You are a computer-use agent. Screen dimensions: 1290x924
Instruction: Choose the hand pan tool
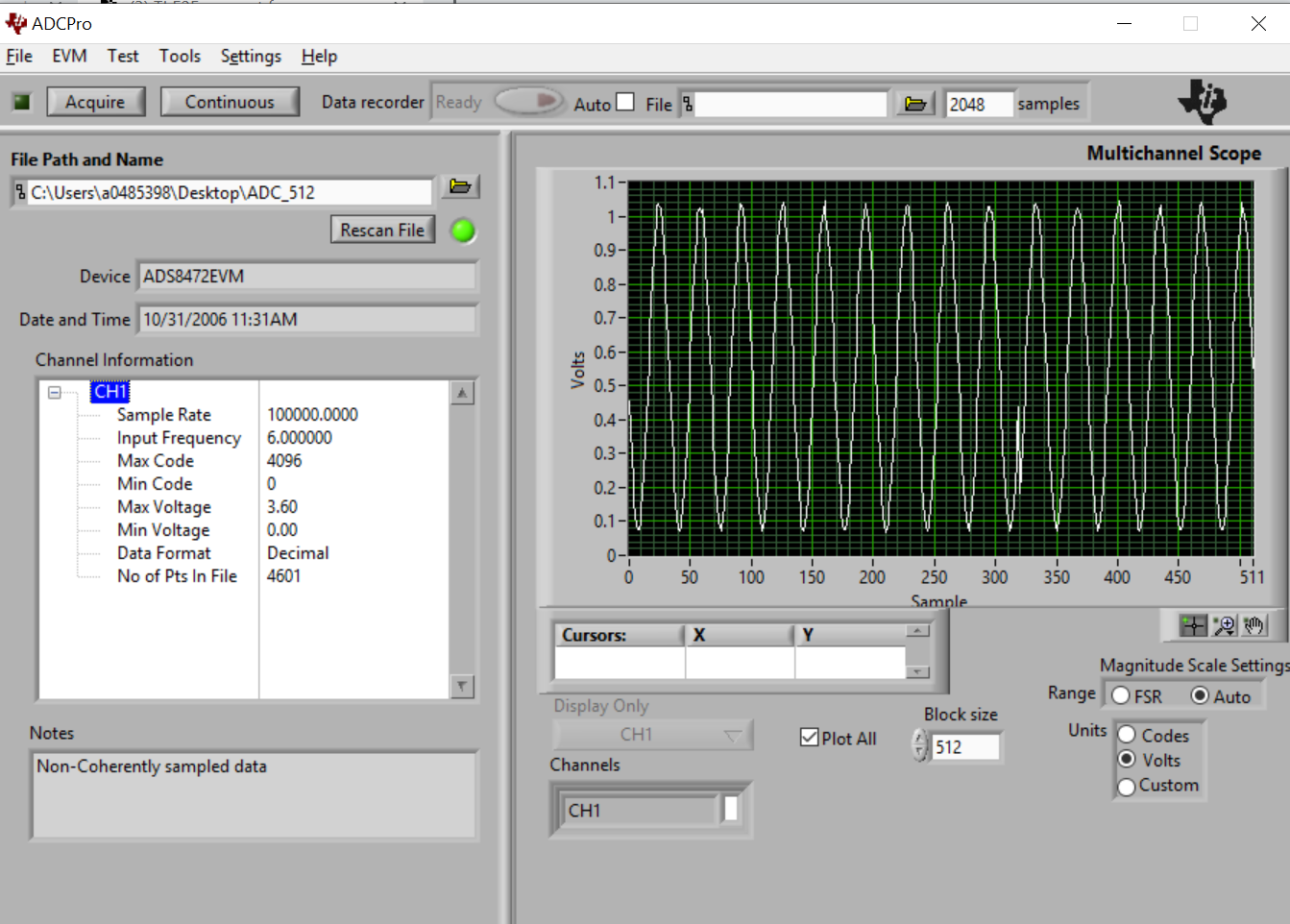[1253, 626]
